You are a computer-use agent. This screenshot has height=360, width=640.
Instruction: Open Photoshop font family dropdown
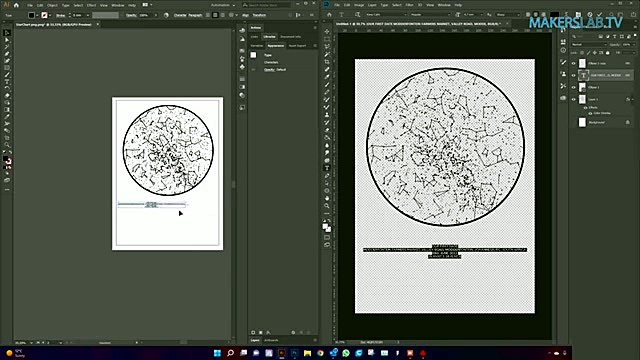(x=386, y=15)
